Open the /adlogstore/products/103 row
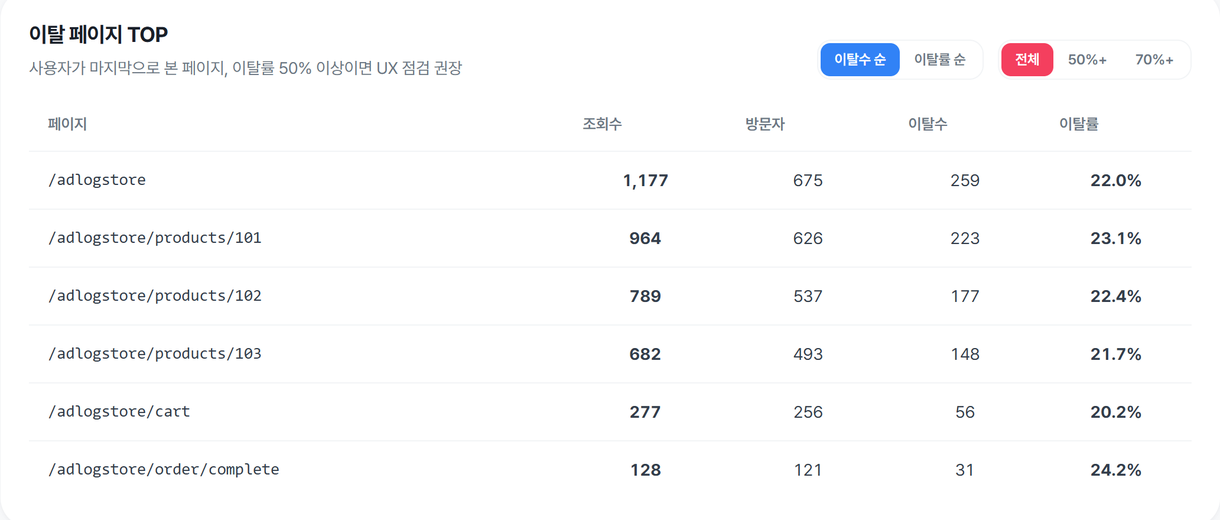Image resolution: width=1220 pixels, height=520 pixels. [x=610, y=355]
